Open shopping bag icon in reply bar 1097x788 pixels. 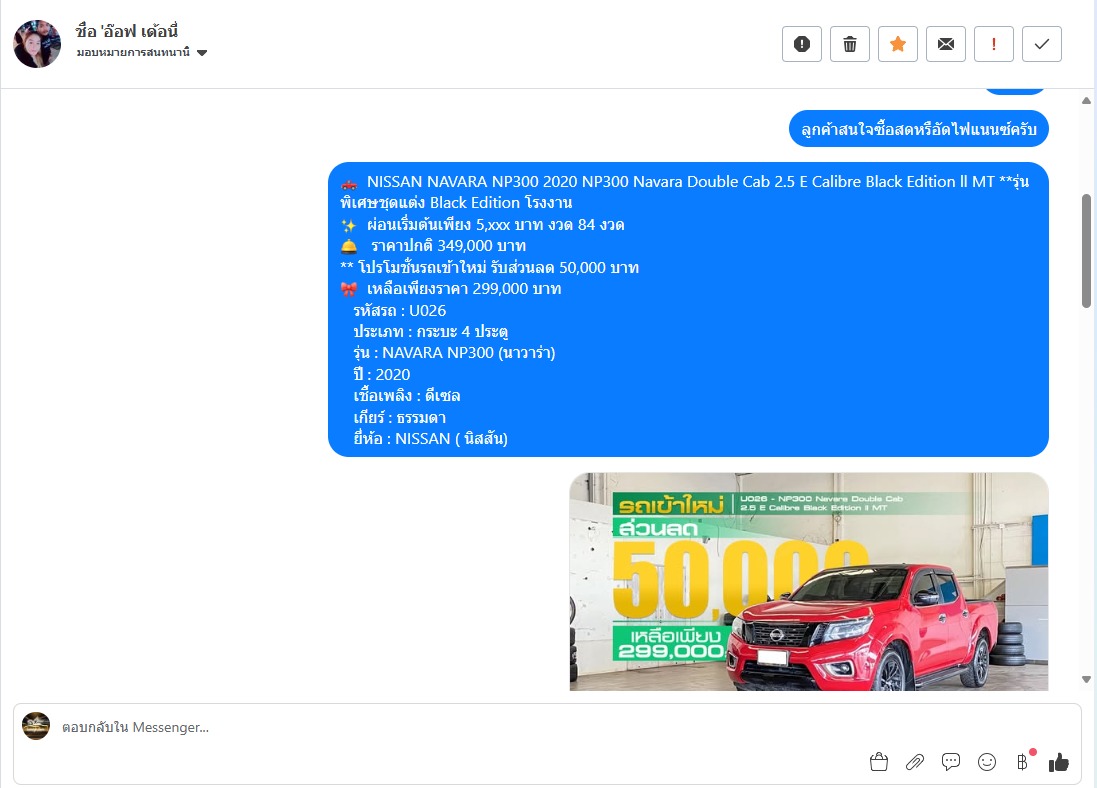[x=879, y=761]
